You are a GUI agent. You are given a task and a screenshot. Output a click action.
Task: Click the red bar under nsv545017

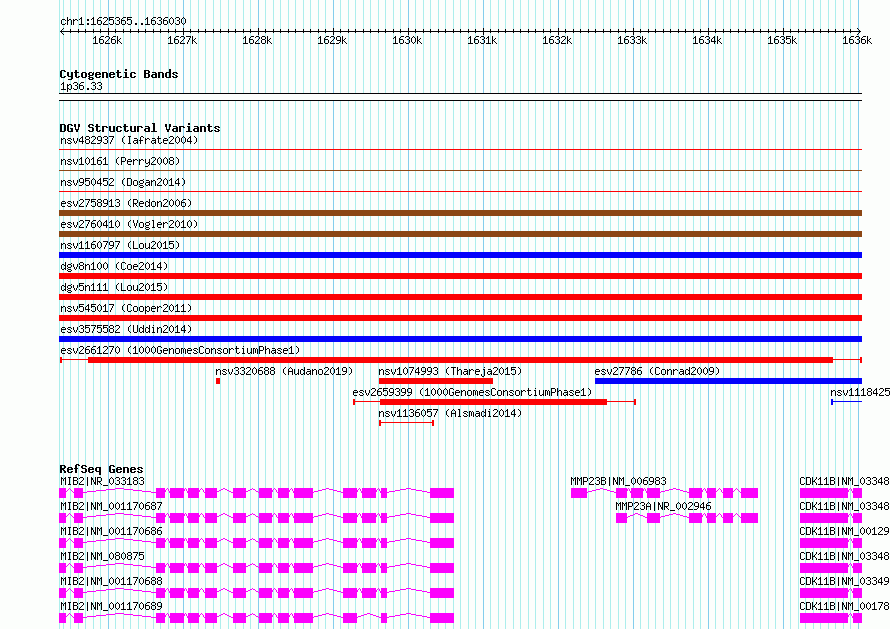pyautogui.click(x=460, y=318)
